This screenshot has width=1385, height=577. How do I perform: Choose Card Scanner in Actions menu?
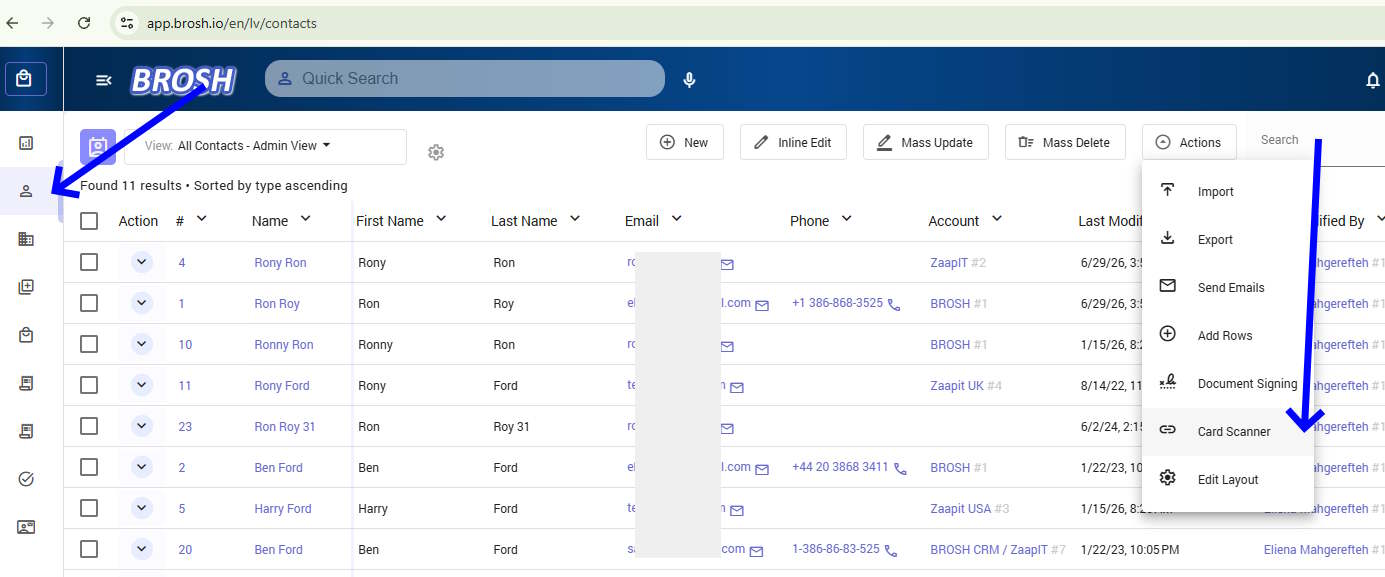click(x=1228, y=432)
